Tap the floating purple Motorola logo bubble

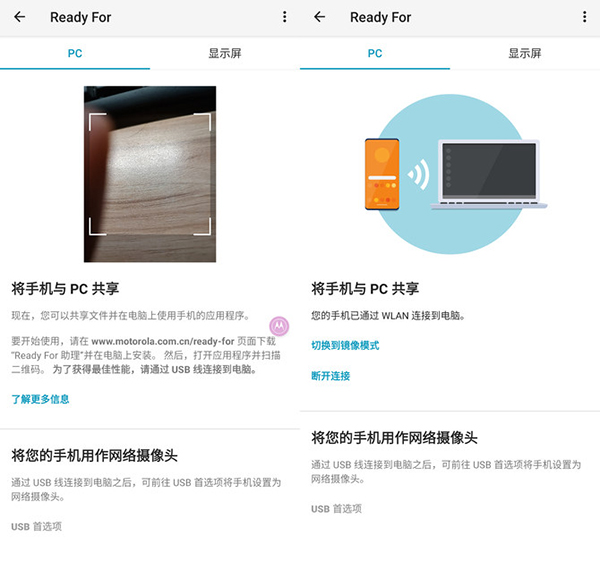click(x=279, y=326)
